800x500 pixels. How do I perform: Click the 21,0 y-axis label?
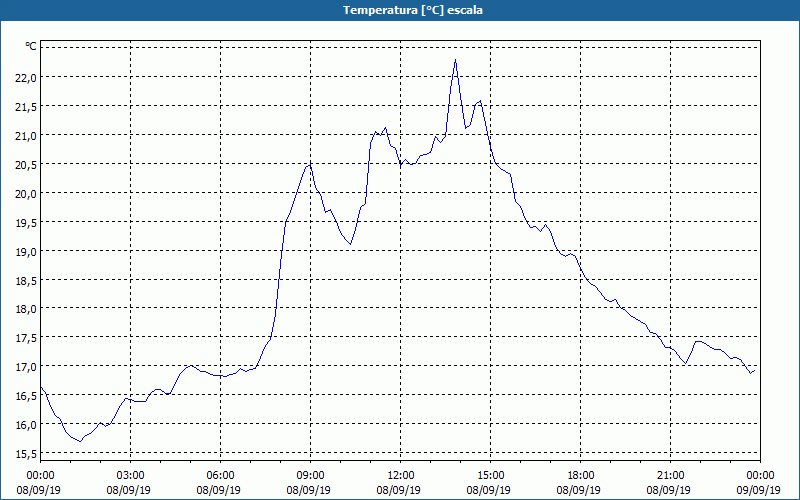(27, 135)
